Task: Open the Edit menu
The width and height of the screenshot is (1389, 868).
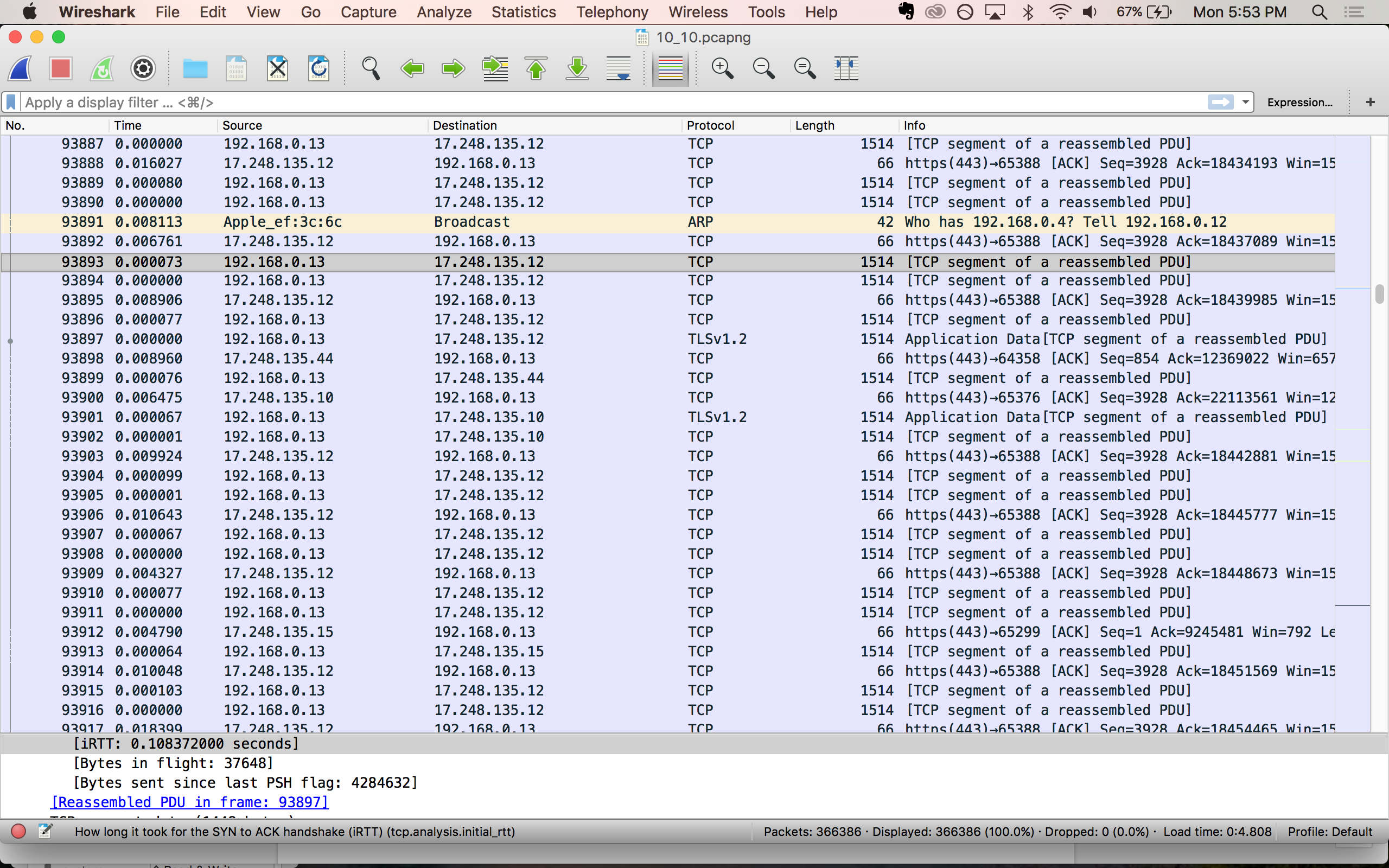Action: 212,12
